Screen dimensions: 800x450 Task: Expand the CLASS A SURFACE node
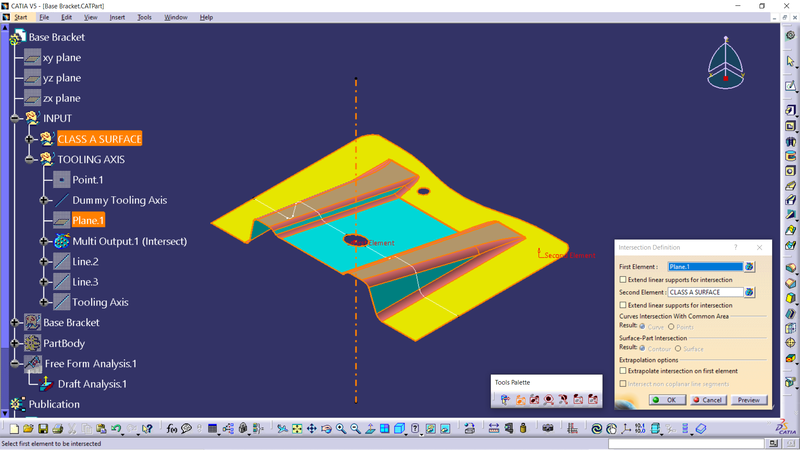30,139
